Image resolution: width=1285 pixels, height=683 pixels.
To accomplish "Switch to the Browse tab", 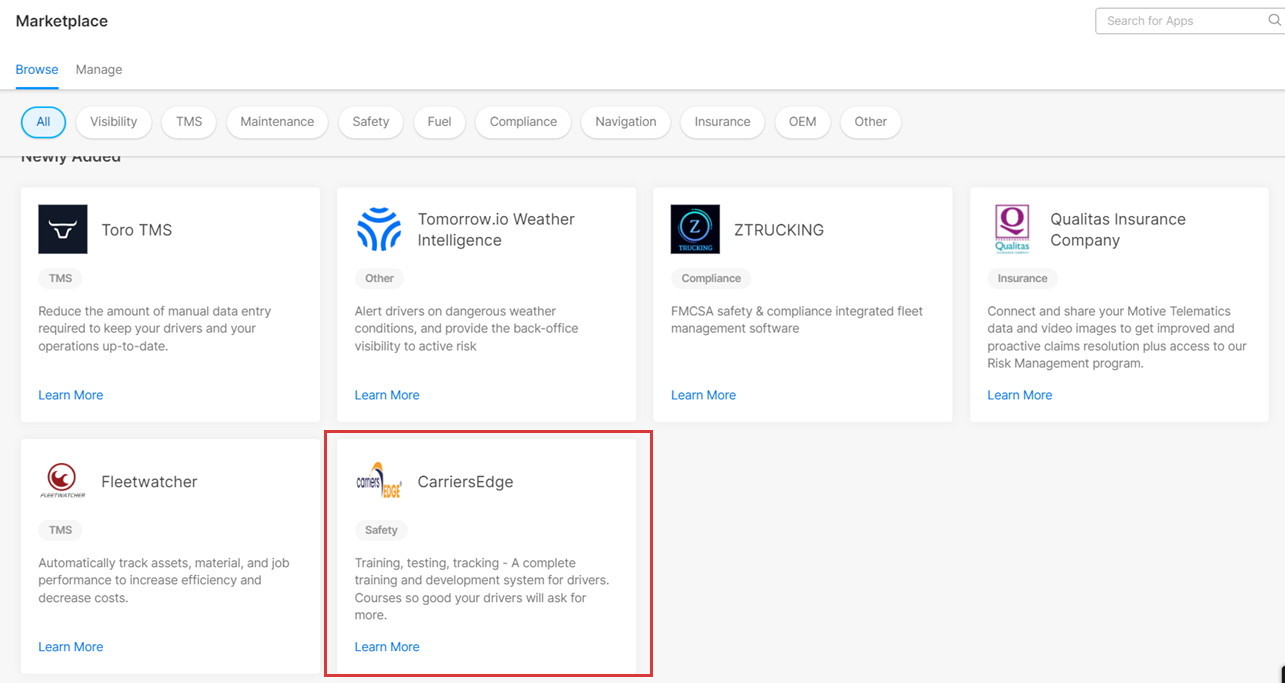I will pyautogui.click(x=37, y=70).
